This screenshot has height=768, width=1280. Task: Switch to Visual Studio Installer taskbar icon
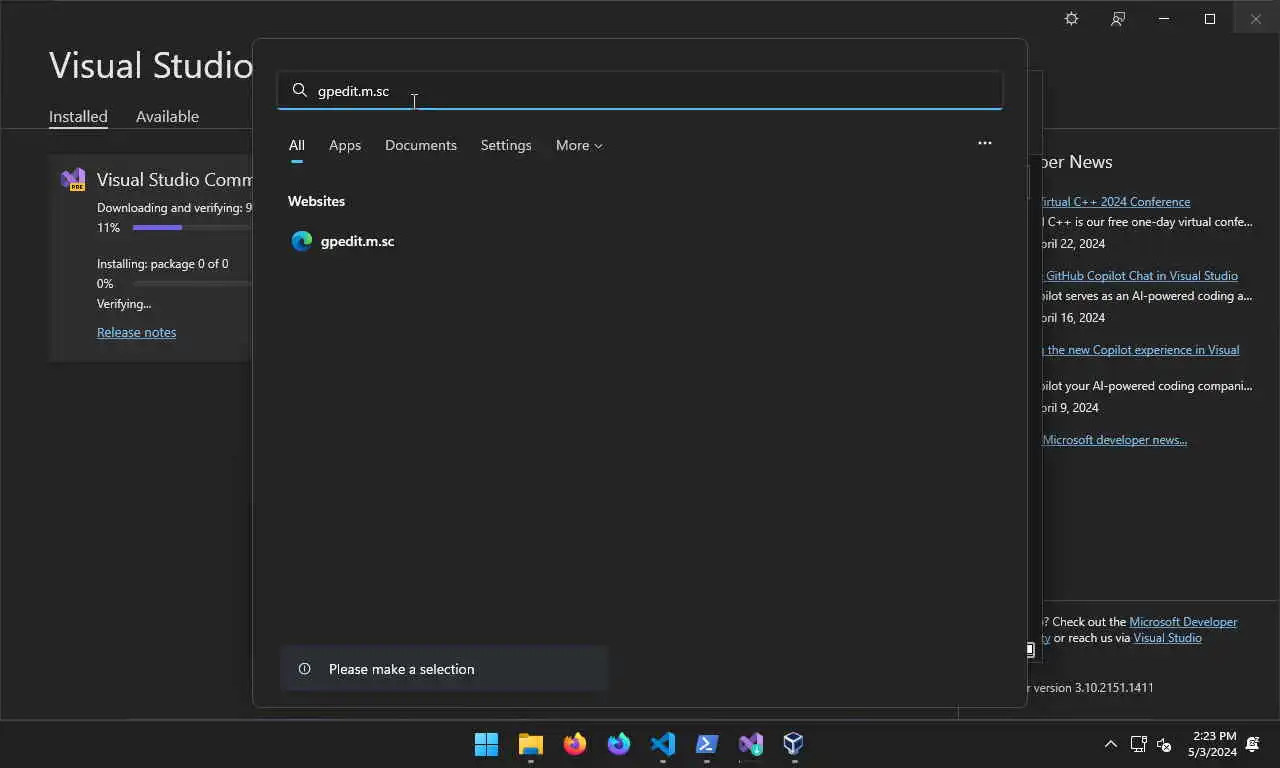click(750, 744)
